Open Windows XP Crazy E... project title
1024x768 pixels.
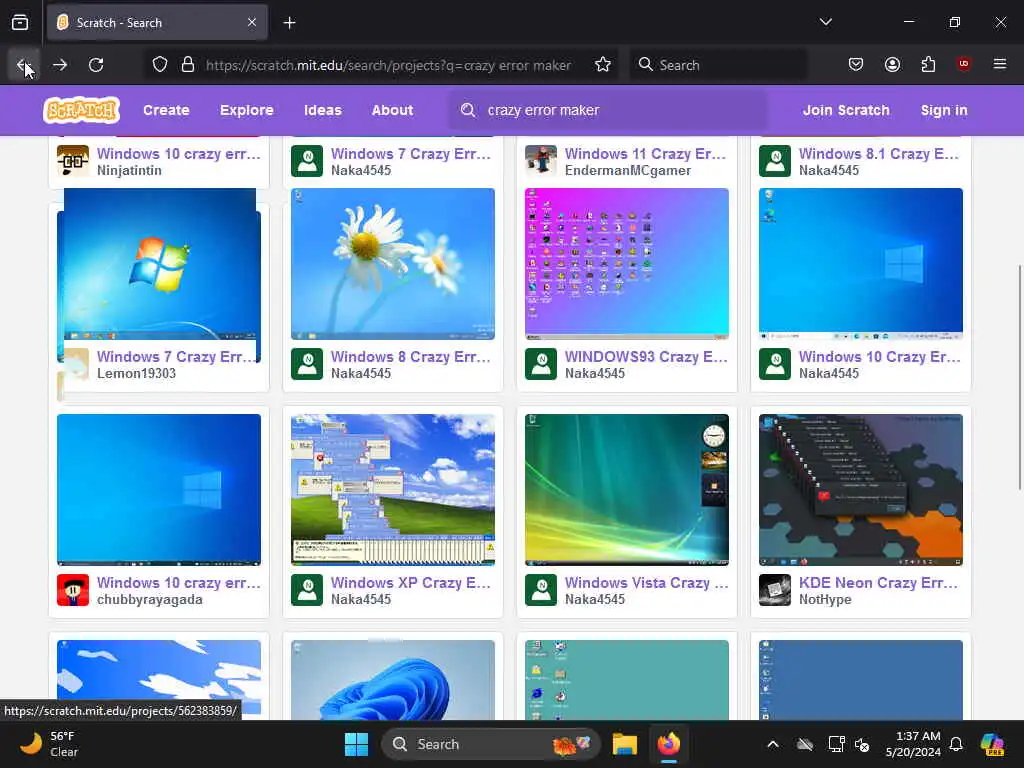(x=410, y=583)
